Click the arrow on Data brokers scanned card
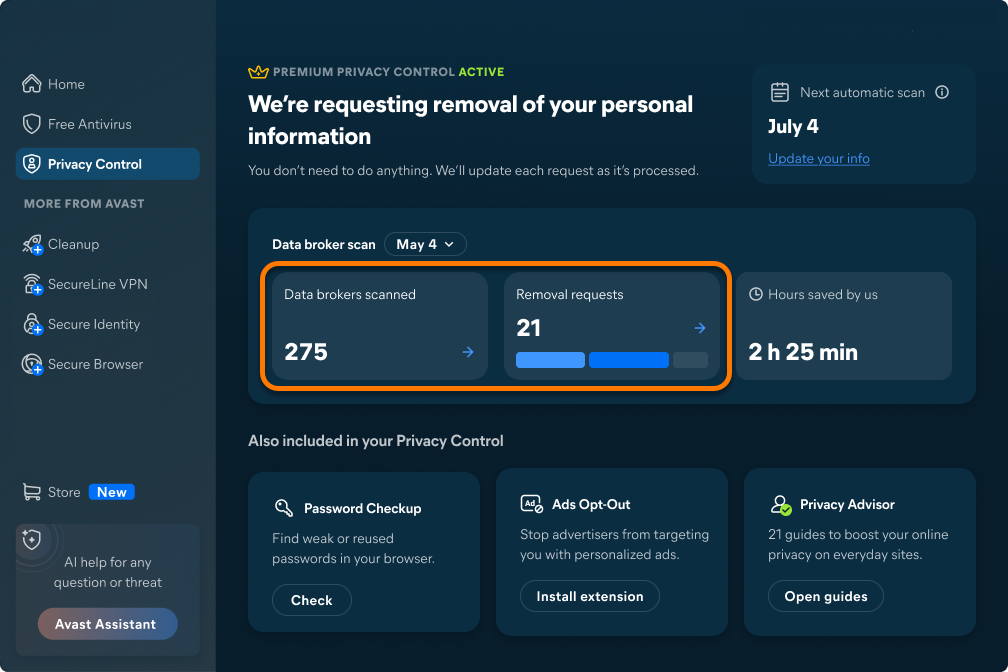The width and height of the screenshot is (1008, 672). tap(468, 352)
